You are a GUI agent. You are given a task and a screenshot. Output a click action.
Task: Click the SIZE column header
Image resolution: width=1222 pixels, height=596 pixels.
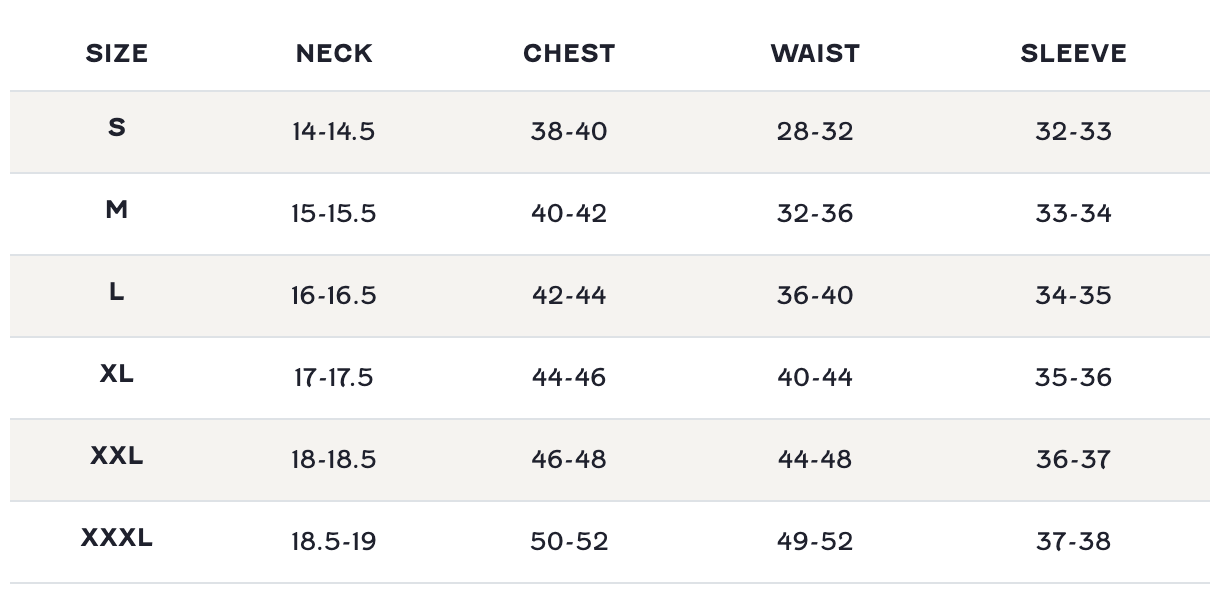pos(117,54)
